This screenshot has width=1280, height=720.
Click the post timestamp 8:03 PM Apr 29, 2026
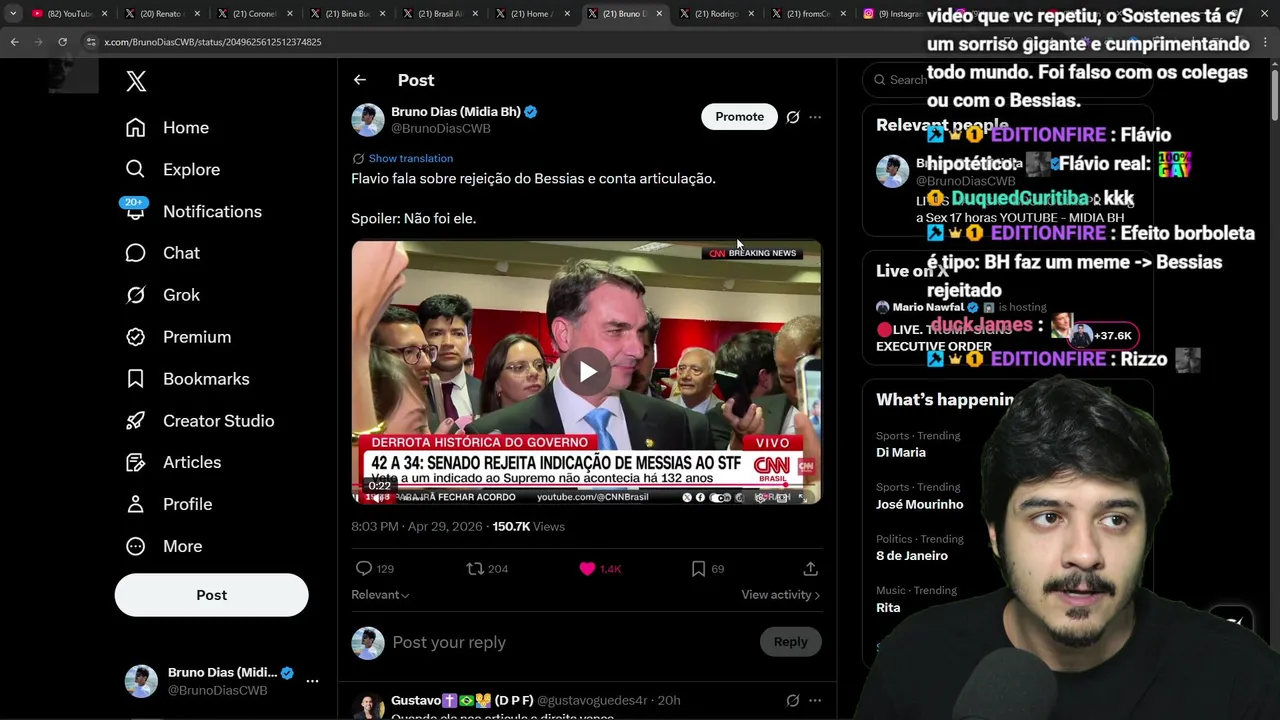click(417, 527)
